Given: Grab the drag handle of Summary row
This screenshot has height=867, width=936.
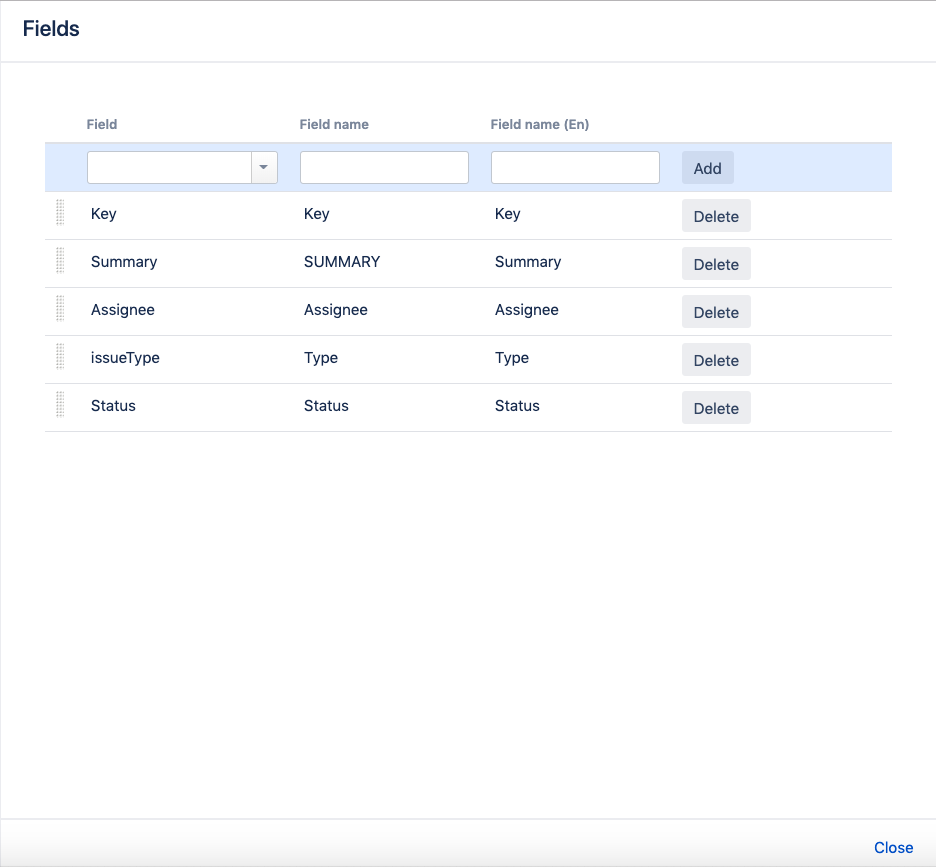Looking at the screenshot, I should pyautogui.click(x=60, y=260).
